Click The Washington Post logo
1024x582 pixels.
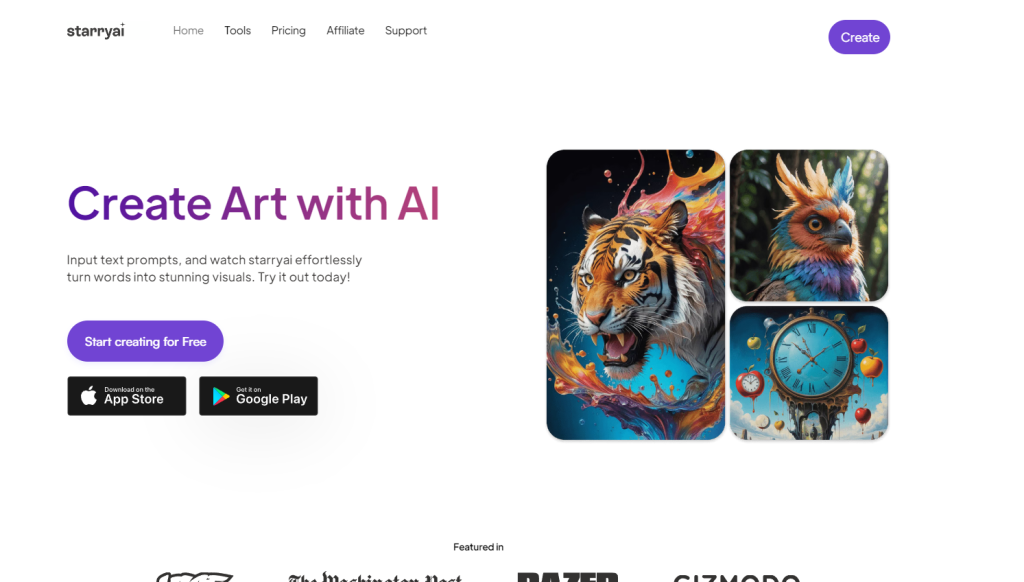[x=376, y=577]
